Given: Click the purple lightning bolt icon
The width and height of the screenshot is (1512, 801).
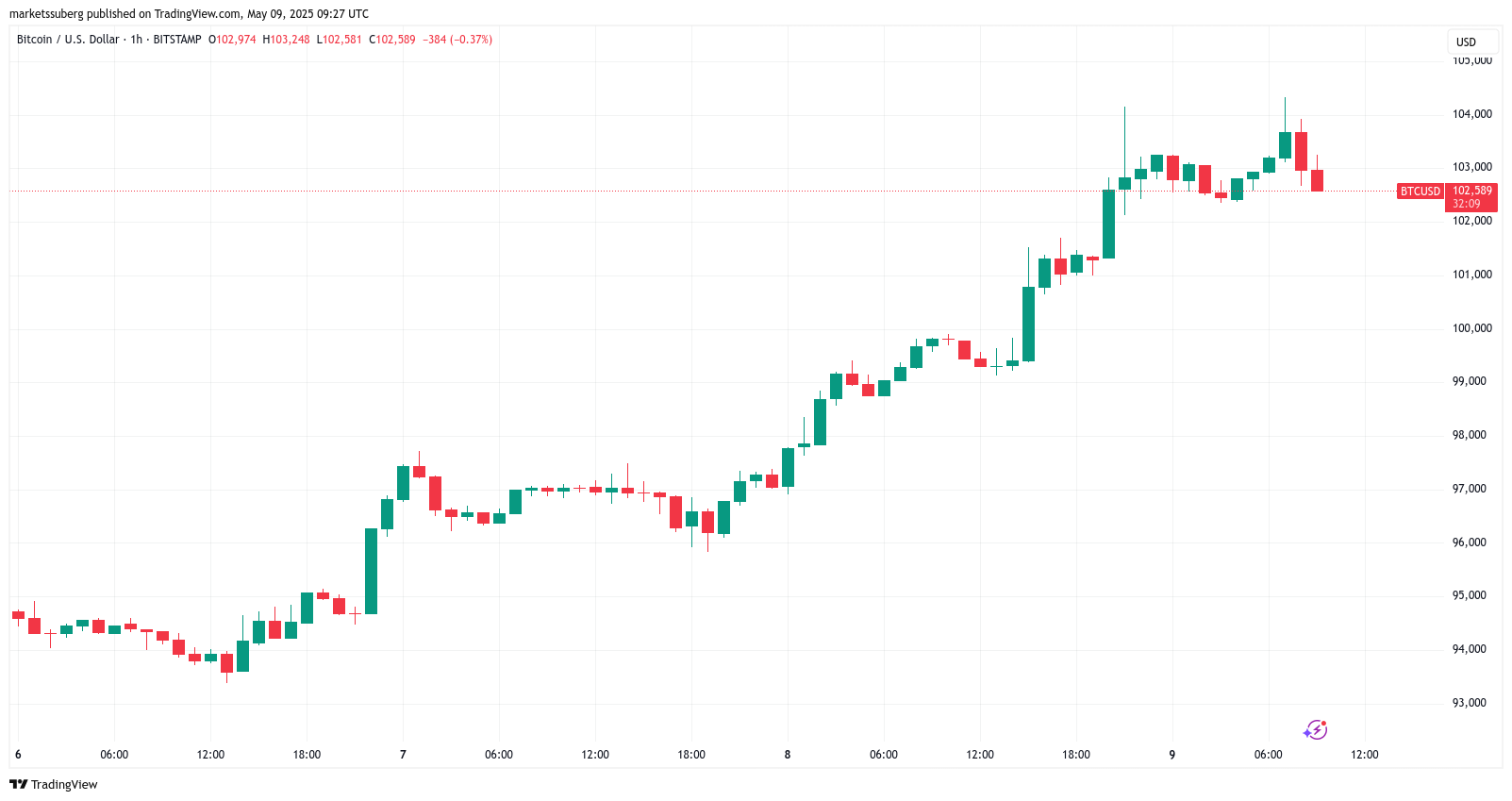Looking at the screenshot, I should point(1315,729).
